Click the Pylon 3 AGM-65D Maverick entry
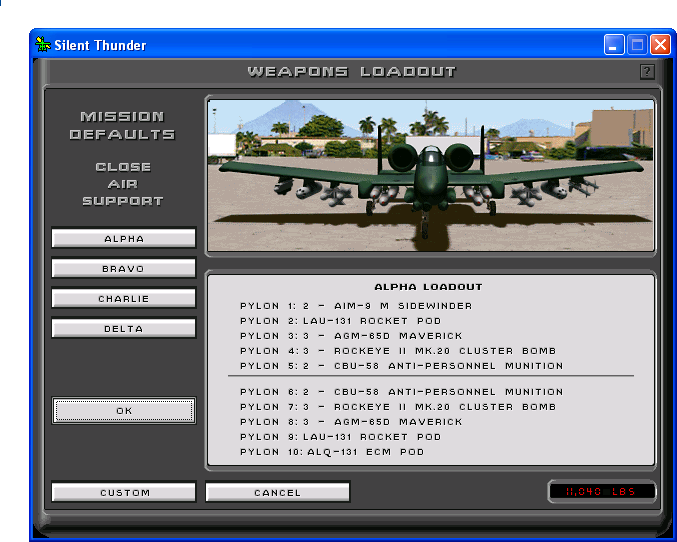This screenshot has width=677, height=542. (x=351, y=336)
